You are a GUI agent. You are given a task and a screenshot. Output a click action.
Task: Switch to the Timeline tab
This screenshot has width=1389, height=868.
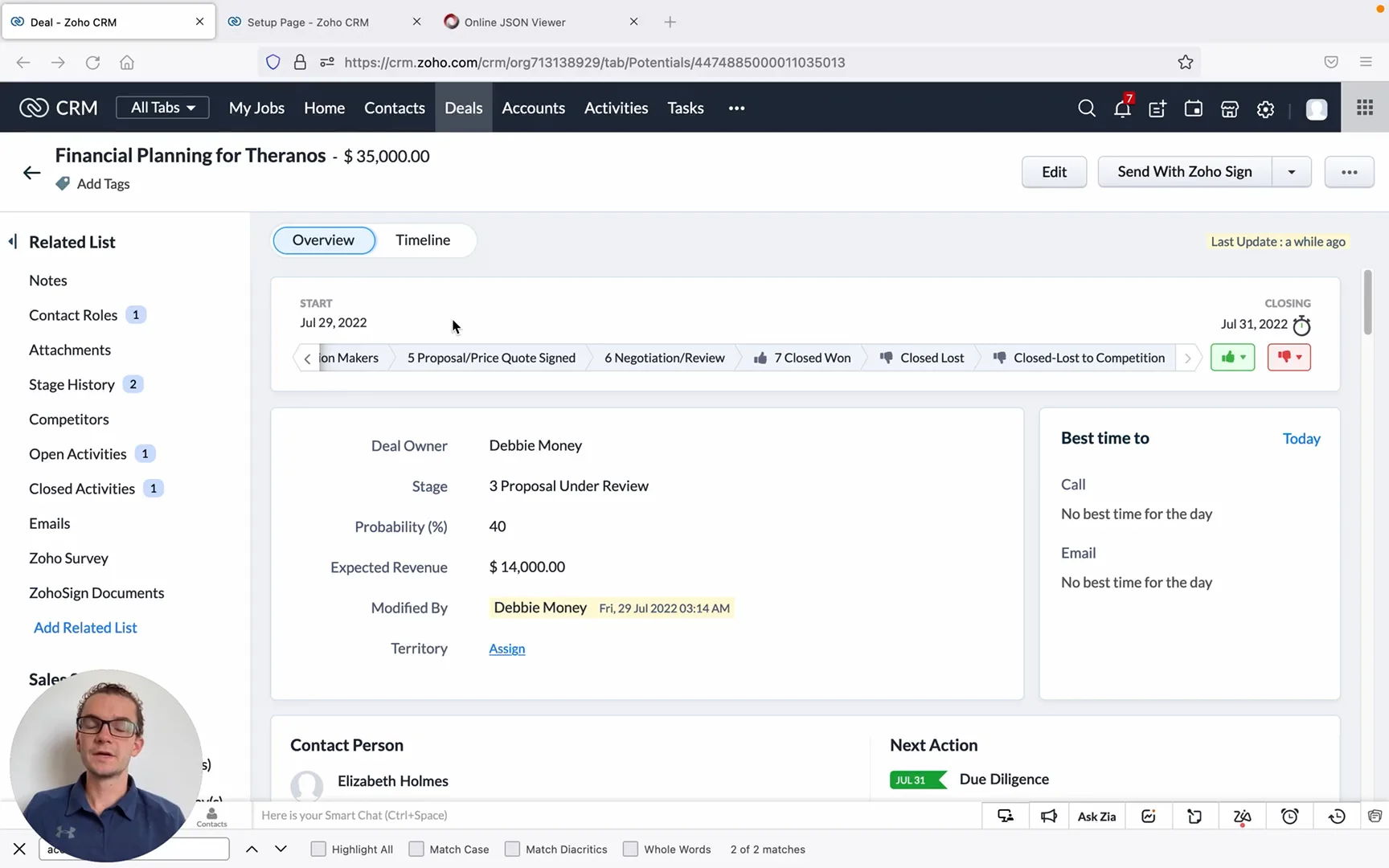pyautogui.click(x=423, y=240)
